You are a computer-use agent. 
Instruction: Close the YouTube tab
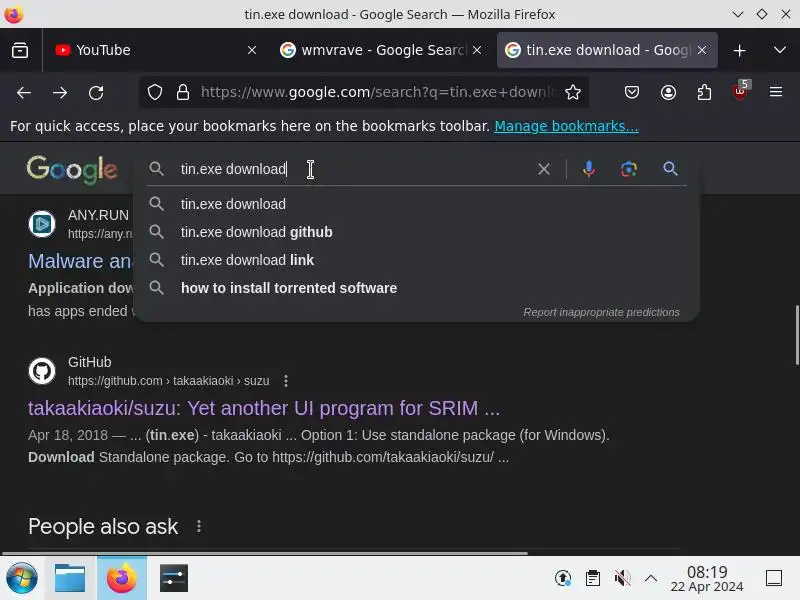[252, 50]
